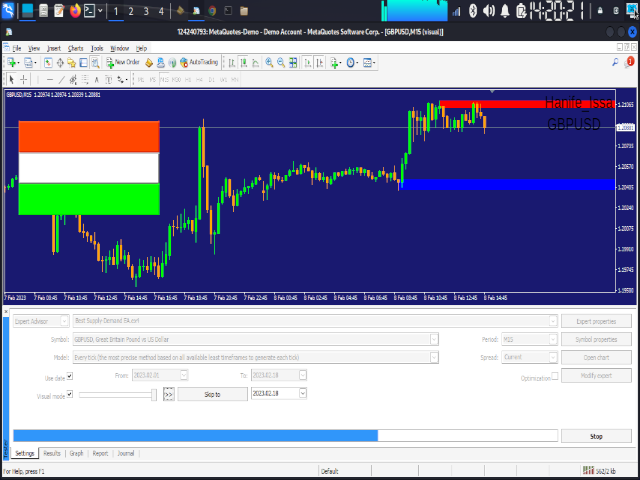Click the tester progress bar
Viewport: 640px width, 480px height.
(x=285, y=436)
